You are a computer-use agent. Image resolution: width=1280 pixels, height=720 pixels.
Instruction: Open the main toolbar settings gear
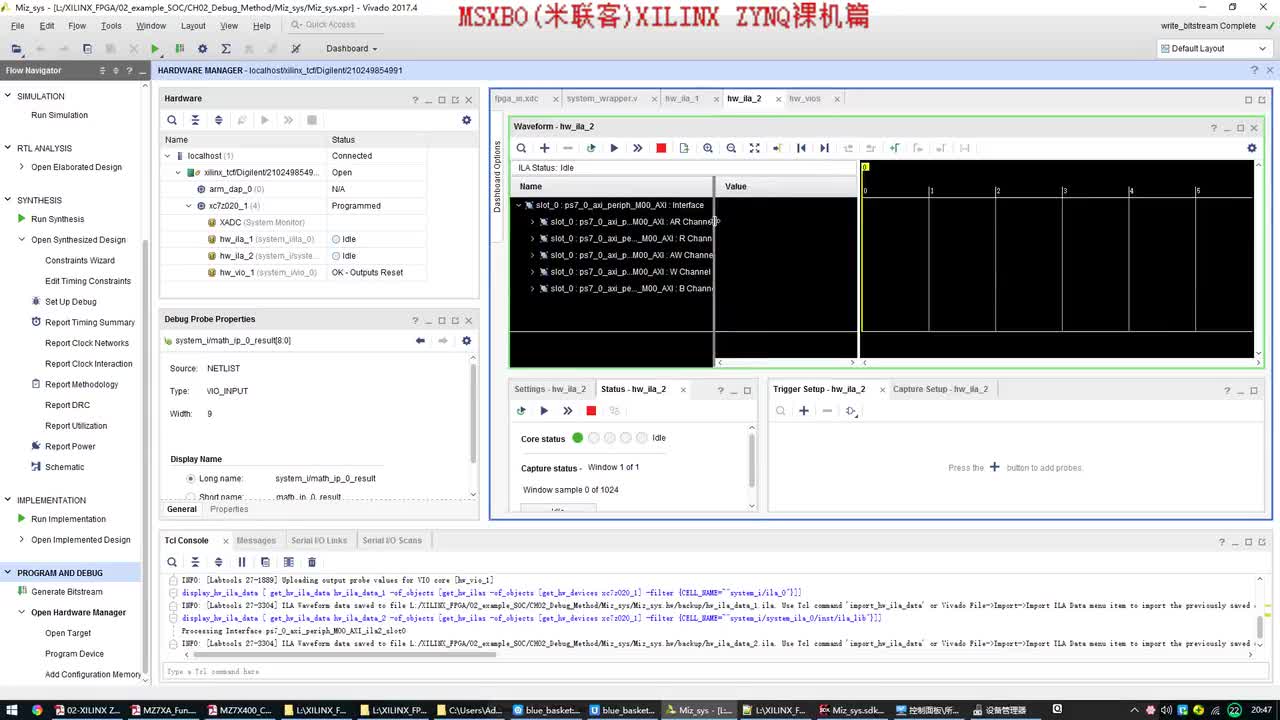202,48
